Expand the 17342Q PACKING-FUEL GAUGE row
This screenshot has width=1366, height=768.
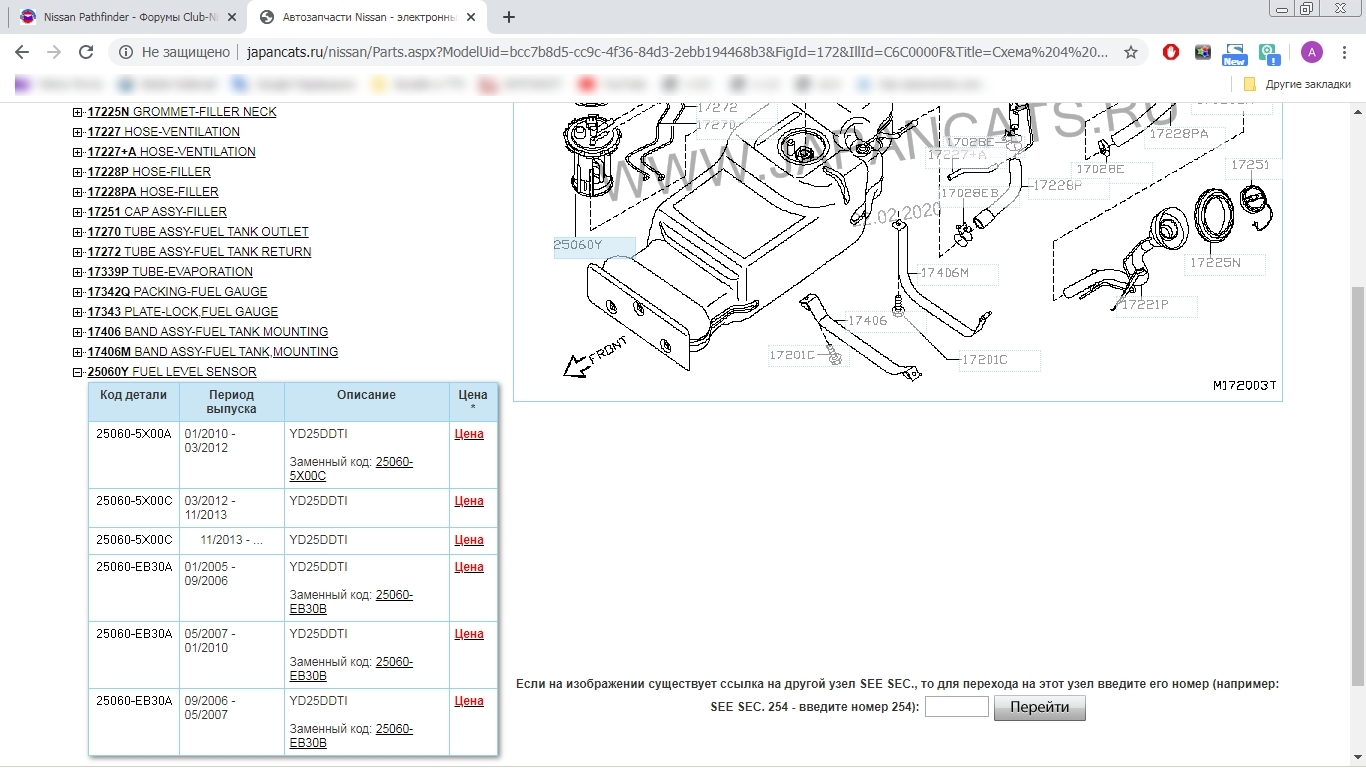coord(78,292)
